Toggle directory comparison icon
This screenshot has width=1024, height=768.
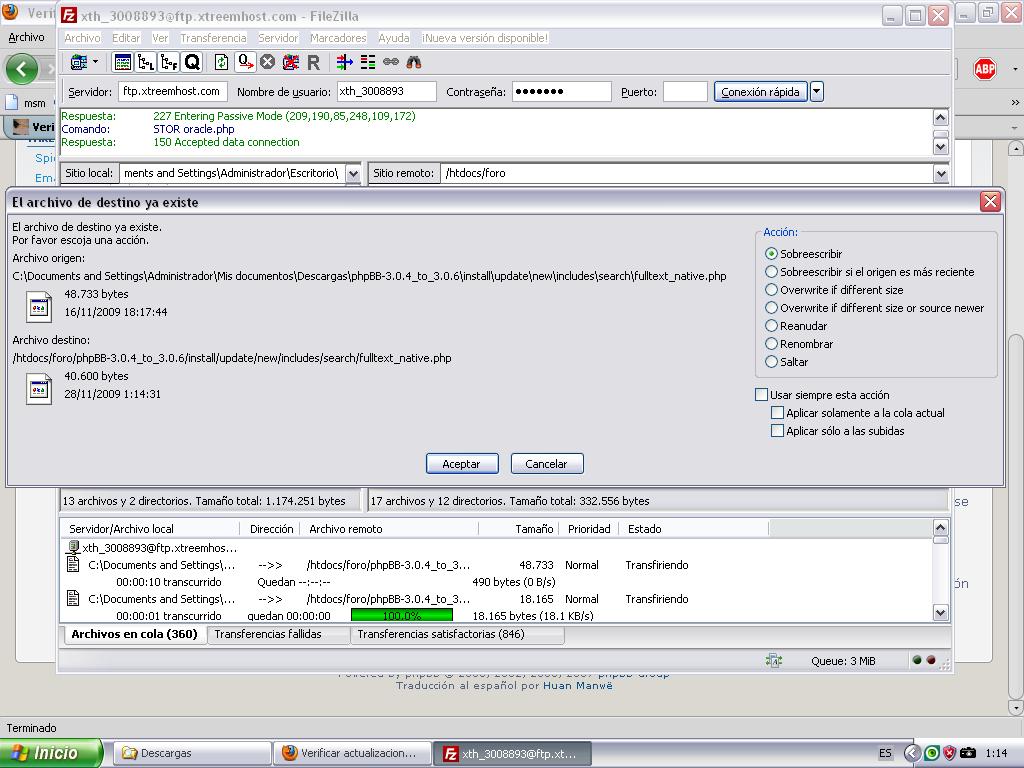(368, 62)
